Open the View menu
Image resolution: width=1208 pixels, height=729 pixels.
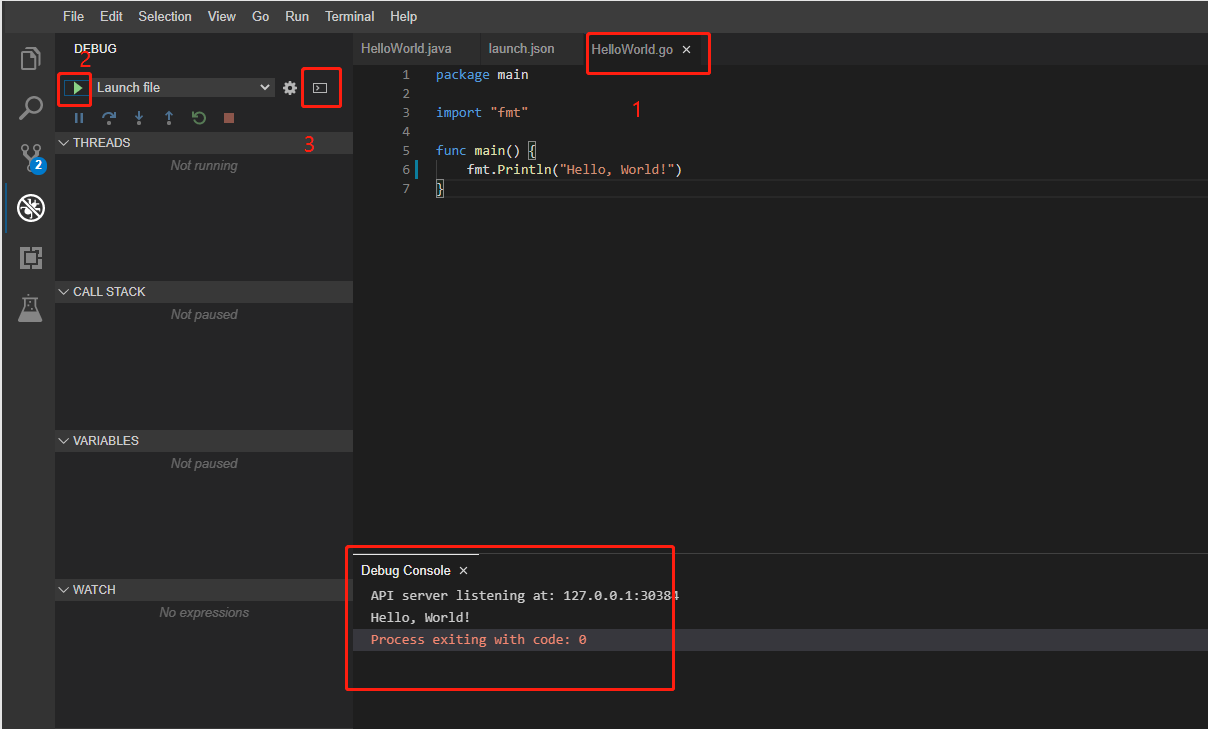click(222, 16)
